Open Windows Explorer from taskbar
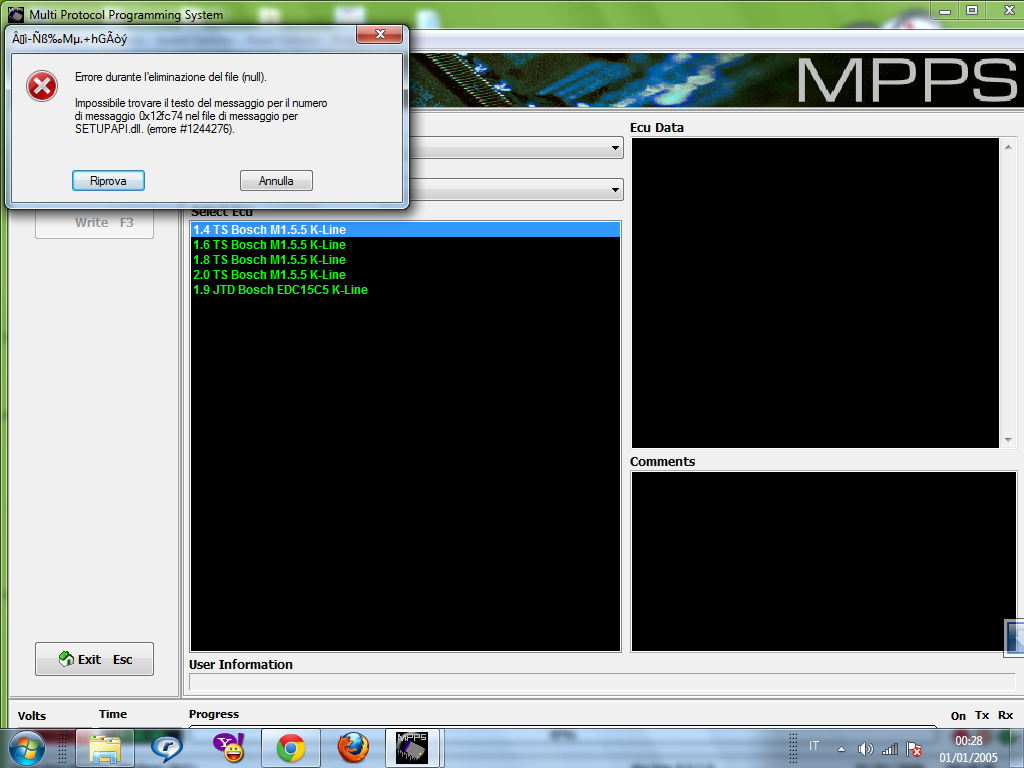The width and height of the screenshot is (1024, 768). [x=105, y=748]
